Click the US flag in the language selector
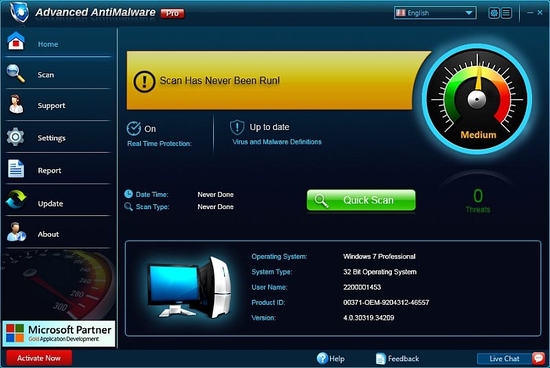The height and width of the screenshot is (368, 550). 401,13
